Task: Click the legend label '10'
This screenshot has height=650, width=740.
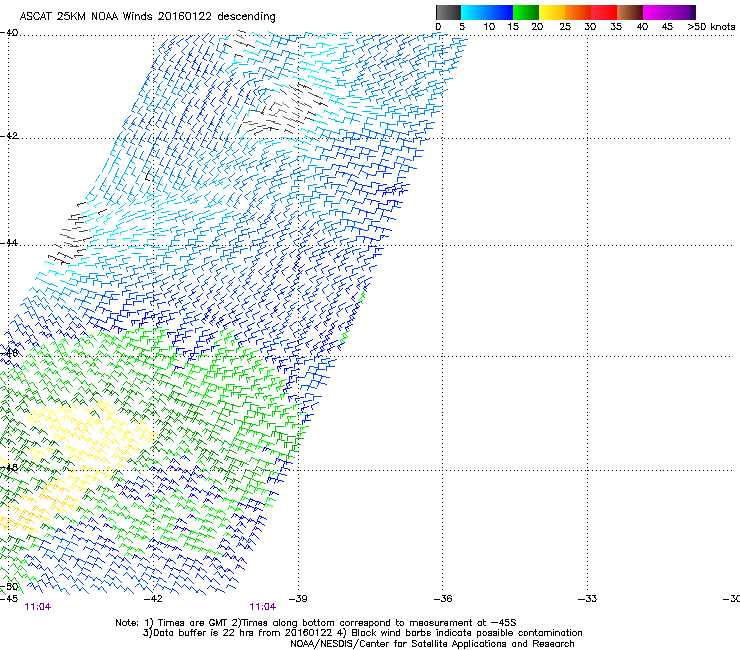Action: 489,27
